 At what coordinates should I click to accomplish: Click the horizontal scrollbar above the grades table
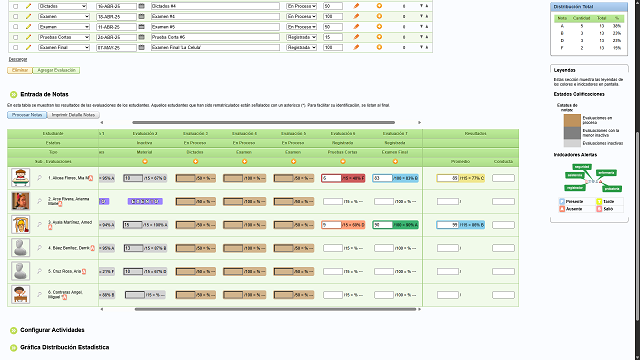[263, 122]
